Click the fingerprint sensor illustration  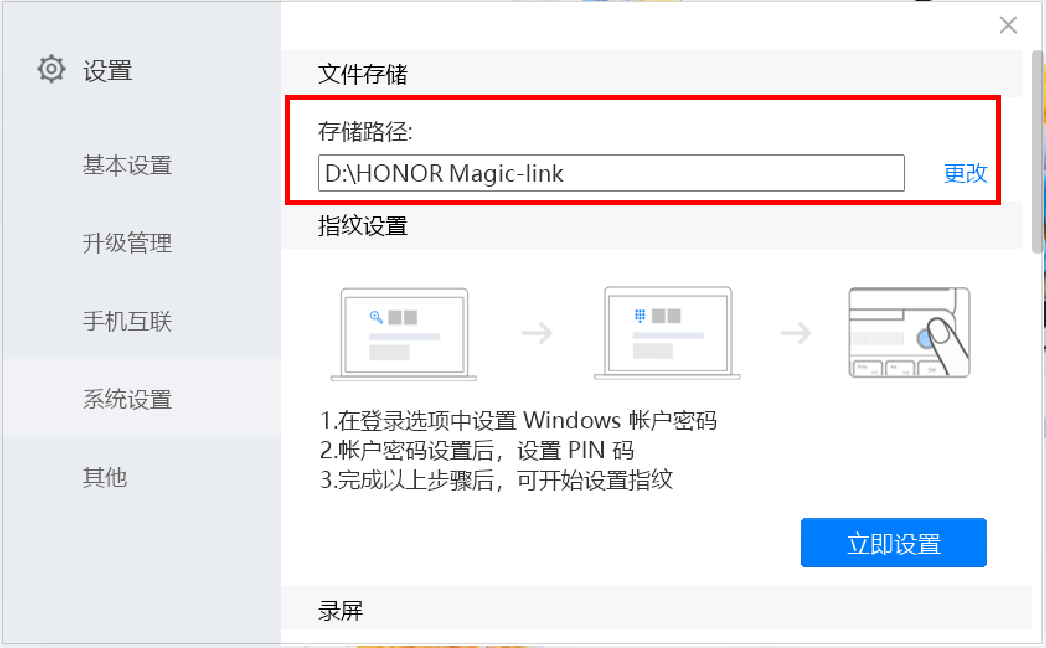click(x=909, y=332)
